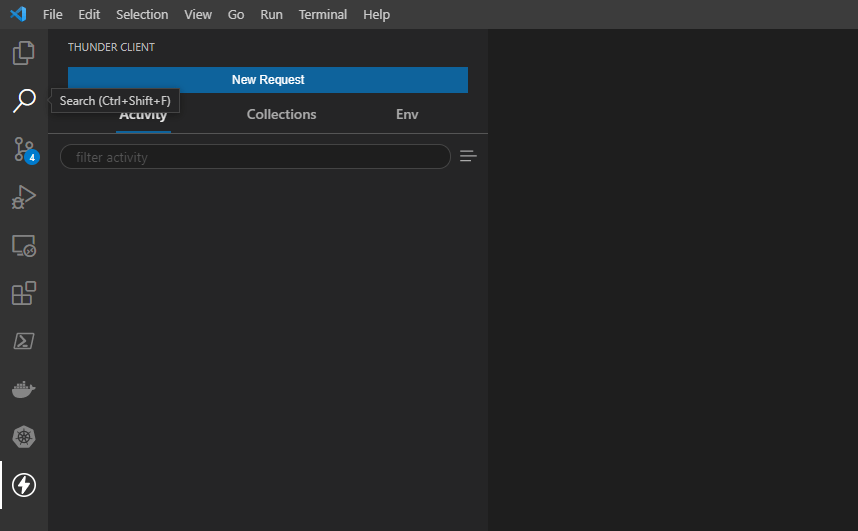Screen dimensions: 858x531
Task: Open the Run and Debug view
Action: tap(24, 197)
